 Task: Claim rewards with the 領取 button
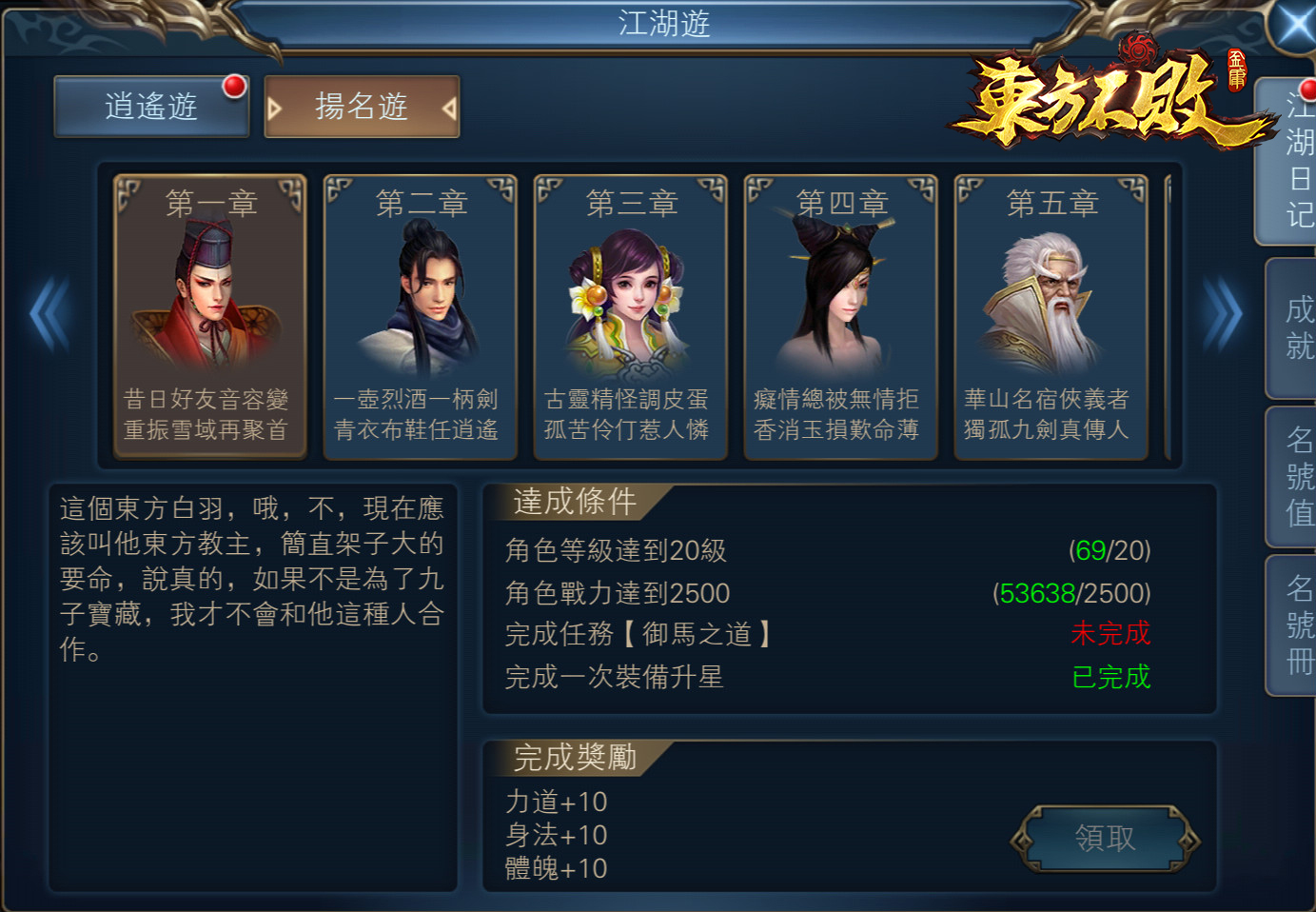tap(1105, 838)
